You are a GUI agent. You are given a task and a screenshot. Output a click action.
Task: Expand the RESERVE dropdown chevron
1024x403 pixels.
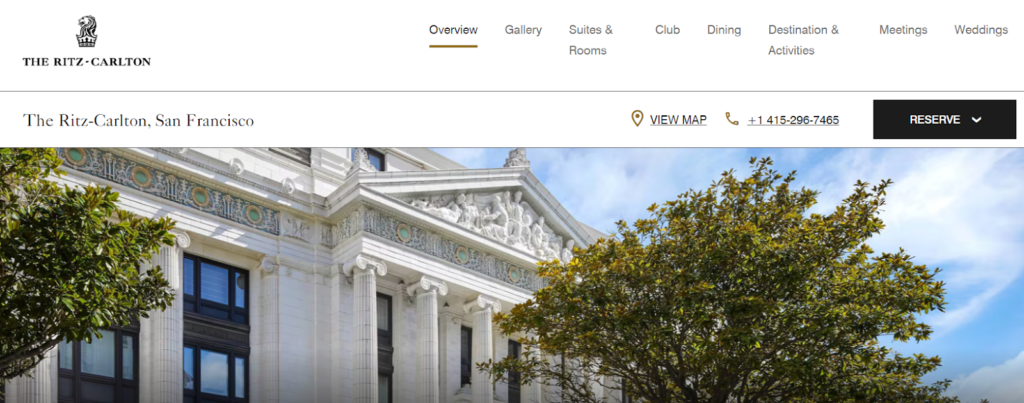click(x=976, y=120)
